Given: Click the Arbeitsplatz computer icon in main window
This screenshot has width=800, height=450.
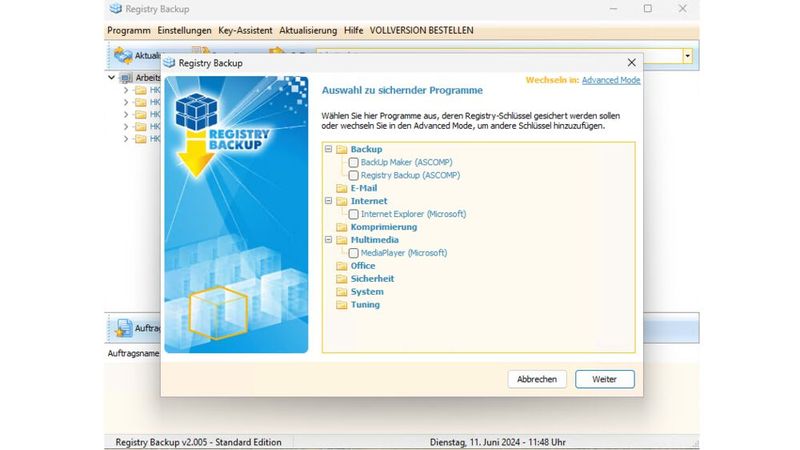Looking at the screenshot, I should pyautogui.click(x=126, y=78).
